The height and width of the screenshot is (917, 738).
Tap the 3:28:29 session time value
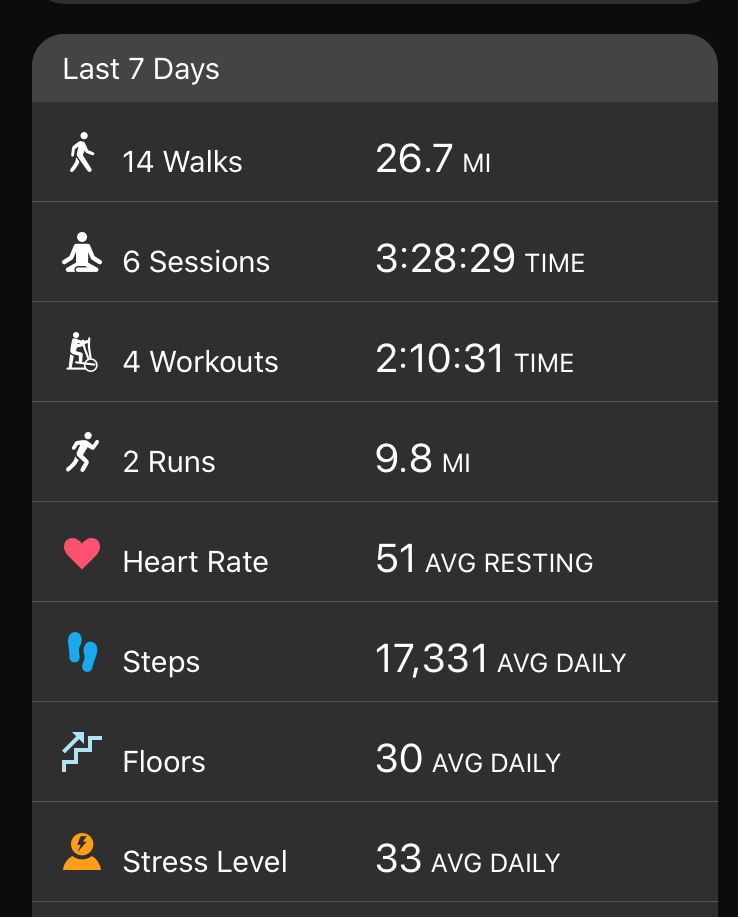(x=480, y=259)
